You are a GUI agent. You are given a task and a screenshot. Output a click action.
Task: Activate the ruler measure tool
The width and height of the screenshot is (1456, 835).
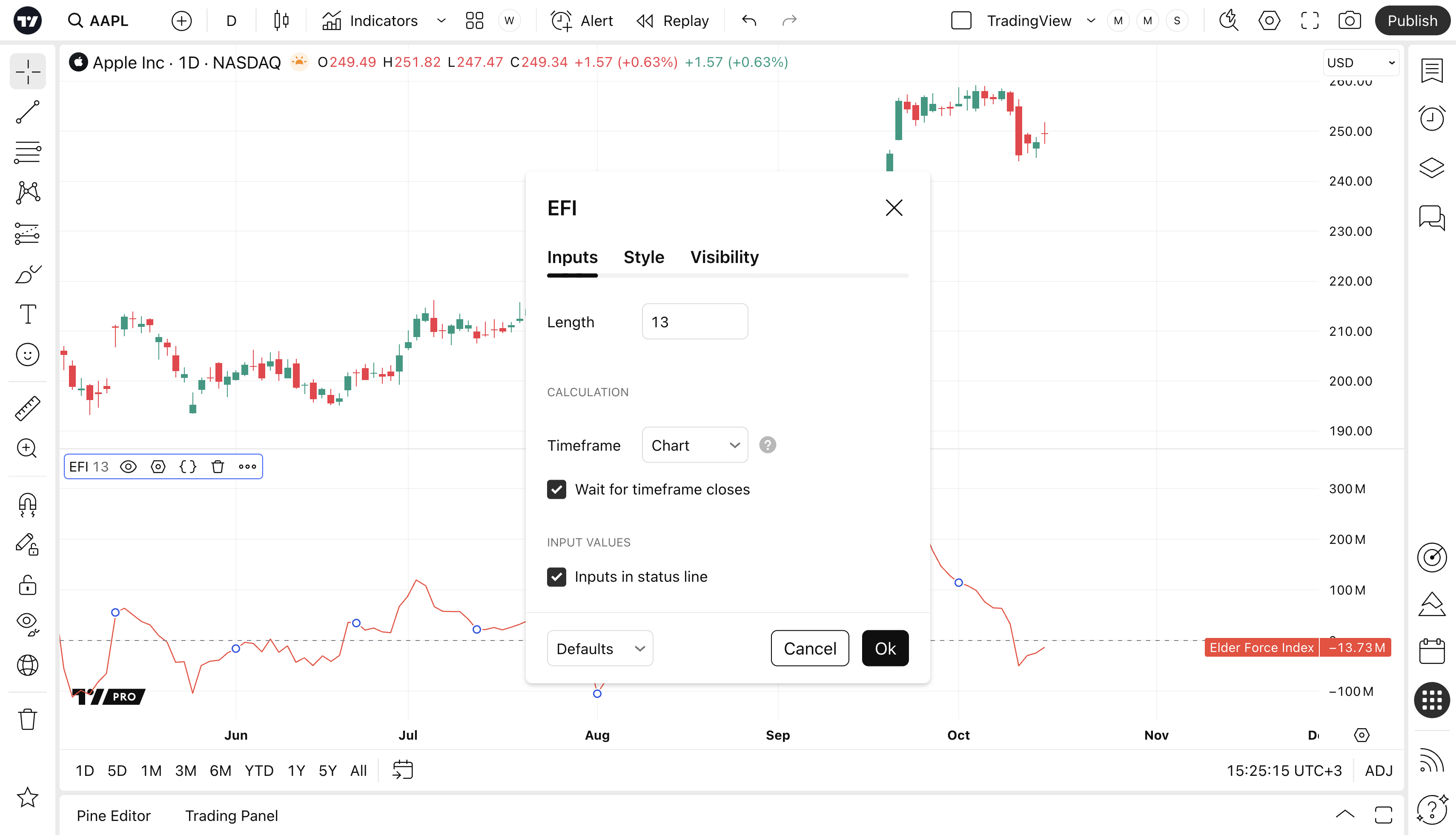tap(28, 408)
